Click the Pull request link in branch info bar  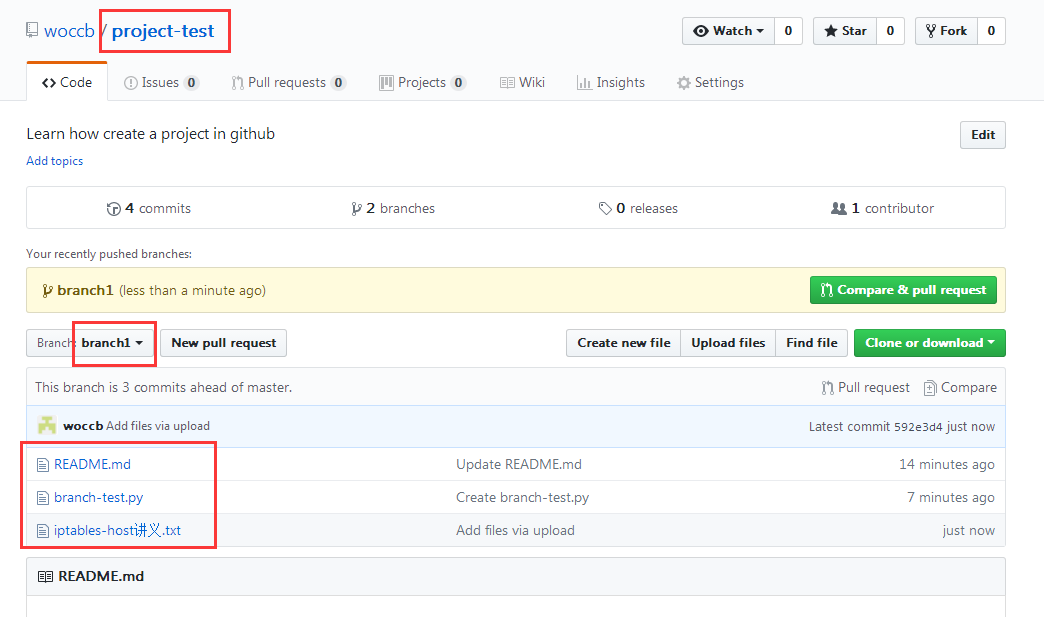[866, 387]
